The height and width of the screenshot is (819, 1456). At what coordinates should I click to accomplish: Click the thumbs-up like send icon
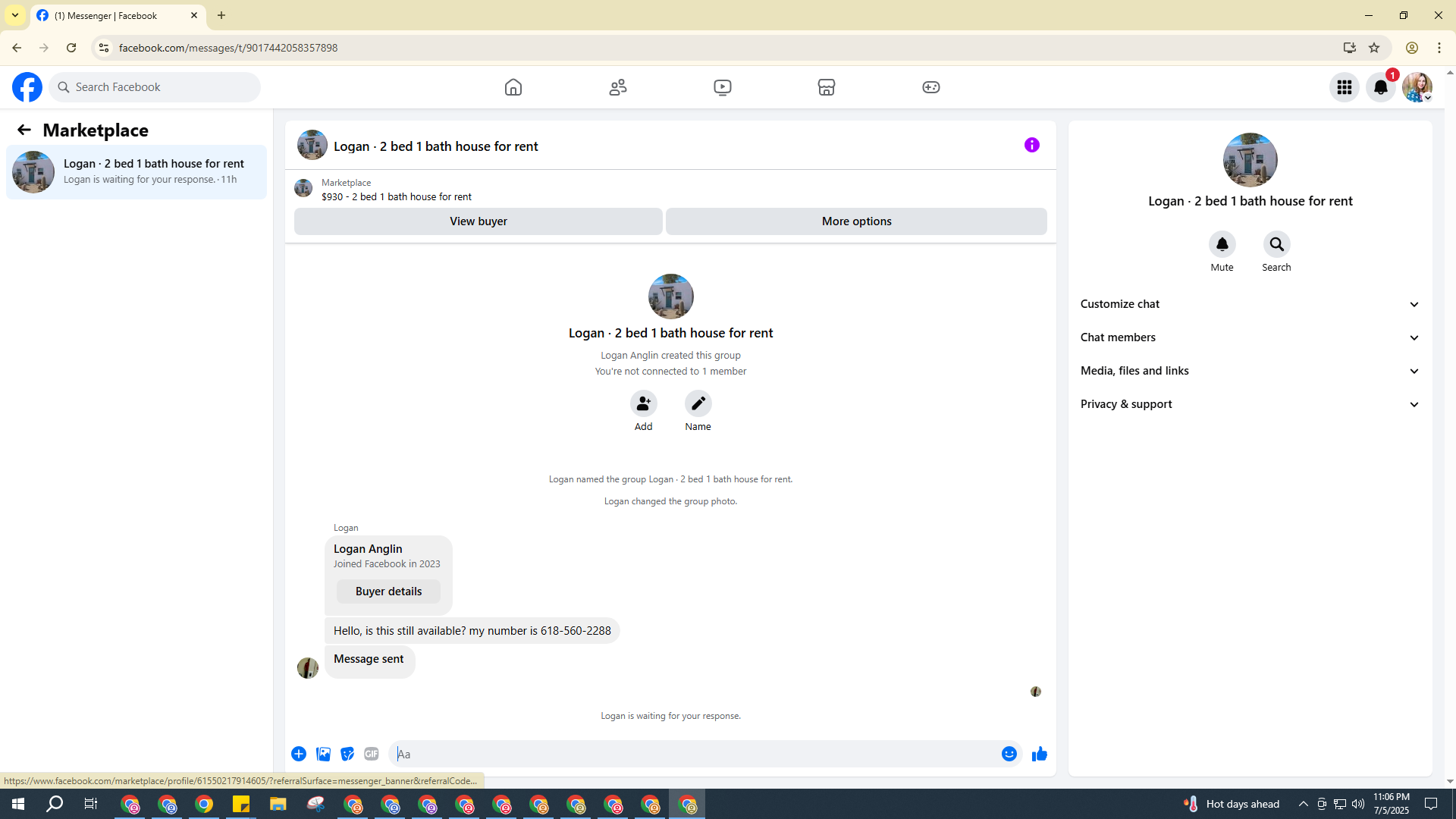click(1039, 754)
